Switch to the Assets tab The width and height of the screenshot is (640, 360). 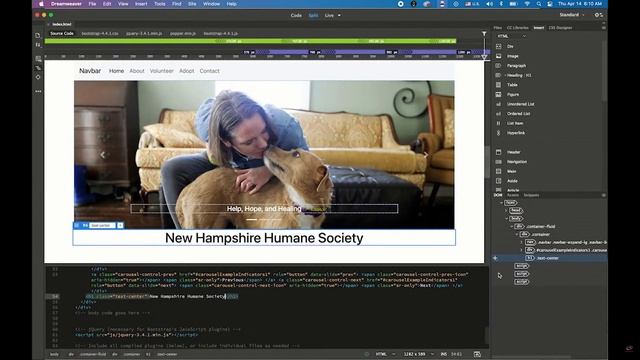[x=513, y=195]
